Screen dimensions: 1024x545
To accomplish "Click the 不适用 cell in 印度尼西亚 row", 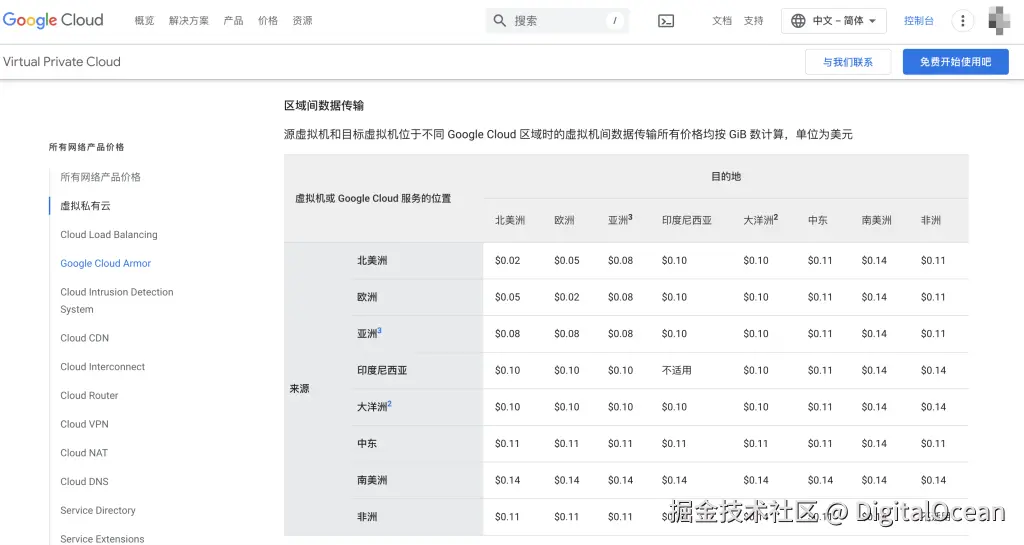I will (677, 370).
